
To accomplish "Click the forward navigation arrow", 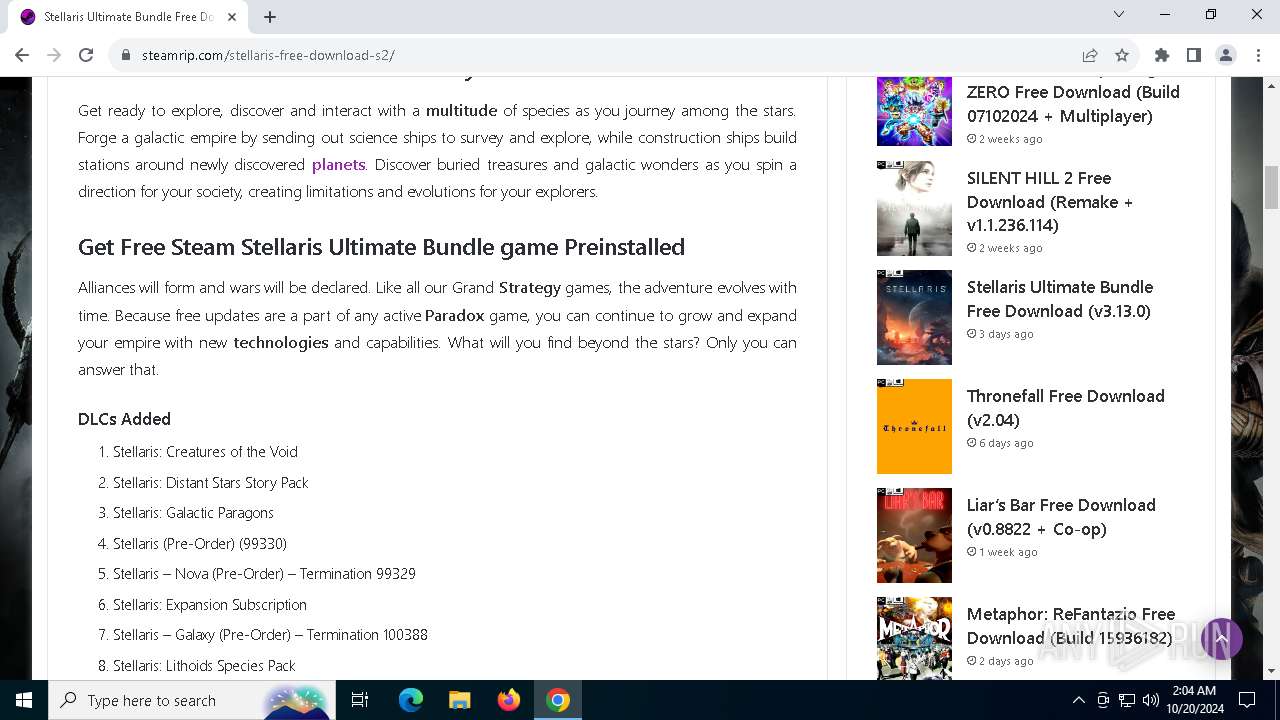I will [54, 55].
